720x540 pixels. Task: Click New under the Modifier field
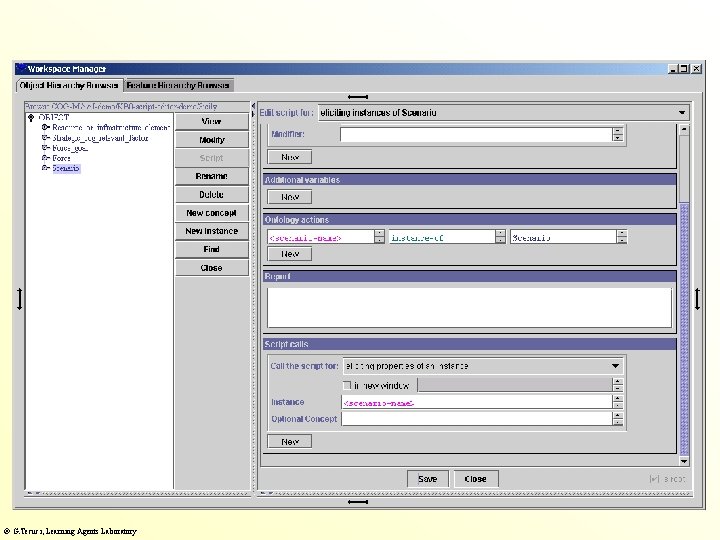tap(290, 157)
